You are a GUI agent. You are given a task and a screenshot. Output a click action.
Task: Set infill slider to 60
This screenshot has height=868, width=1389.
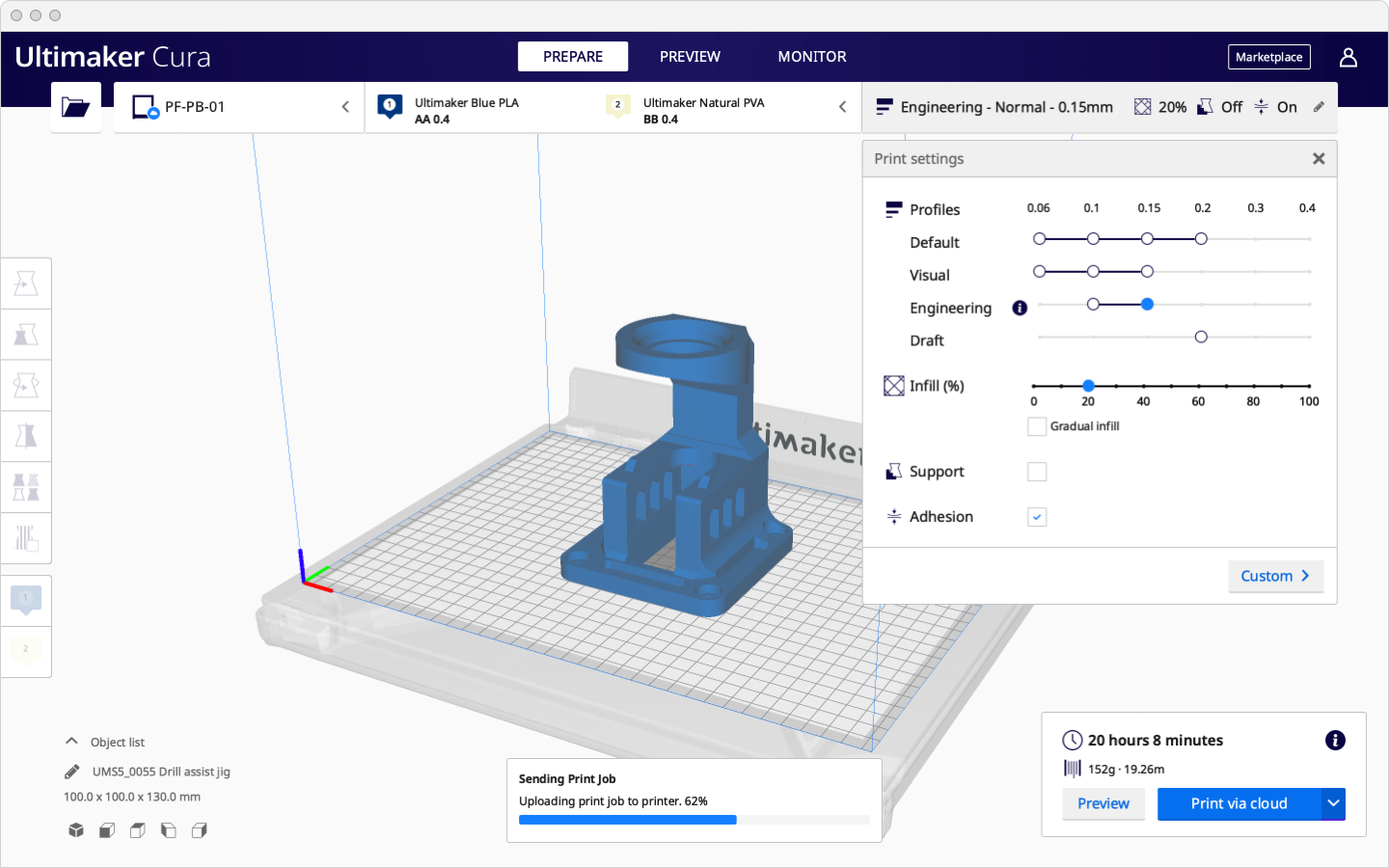pos(1199,386)
